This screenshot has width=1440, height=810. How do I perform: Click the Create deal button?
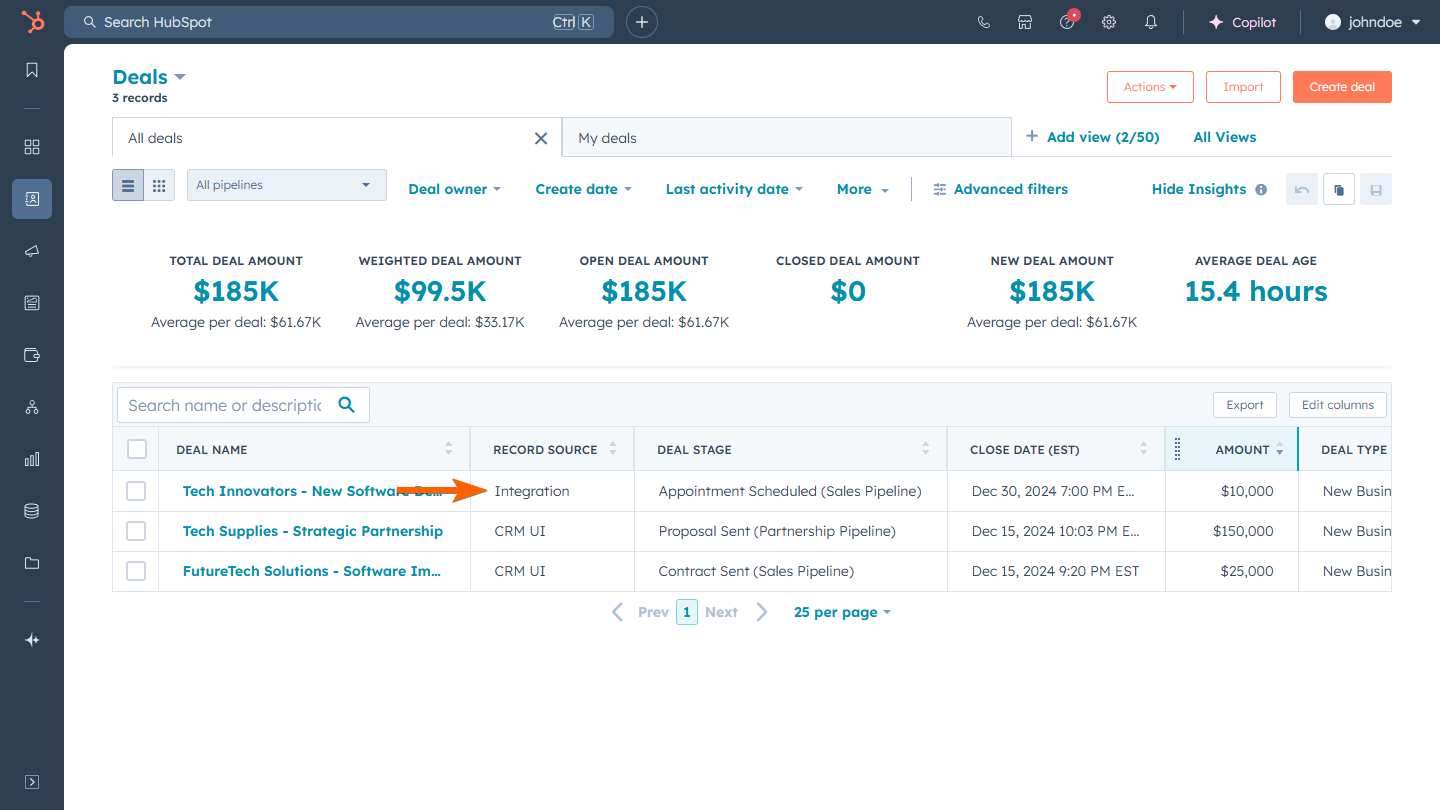click(1341, 87)
